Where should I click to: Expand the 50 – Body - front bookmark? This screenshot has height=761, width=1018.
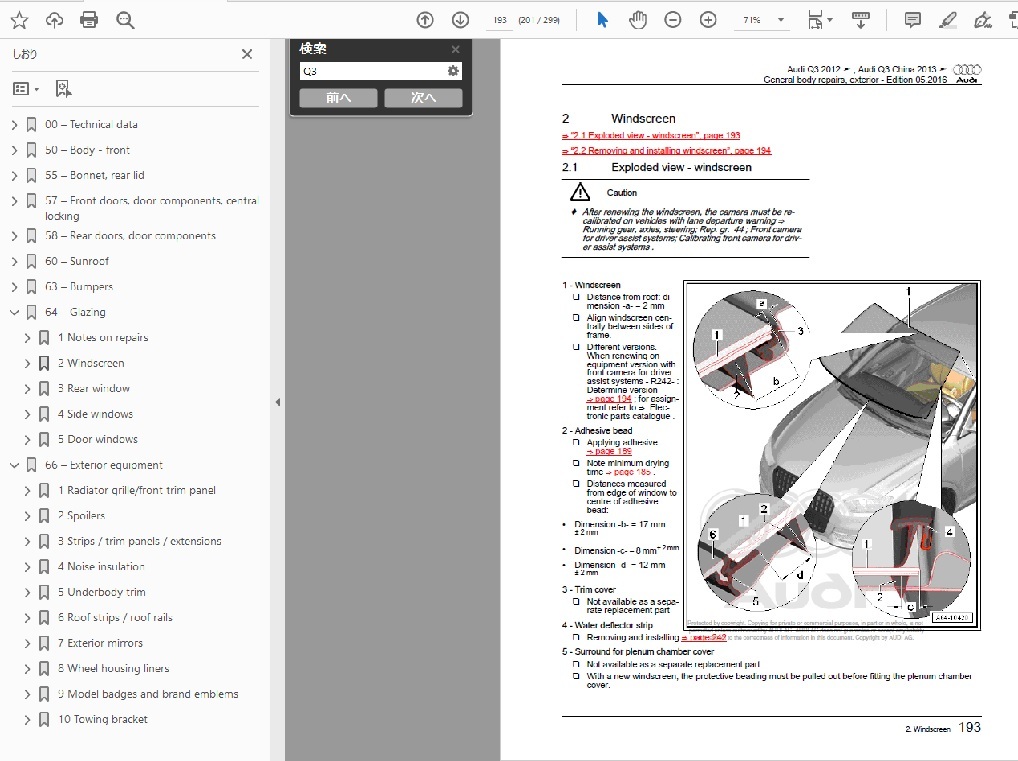(x=14, y=150)
